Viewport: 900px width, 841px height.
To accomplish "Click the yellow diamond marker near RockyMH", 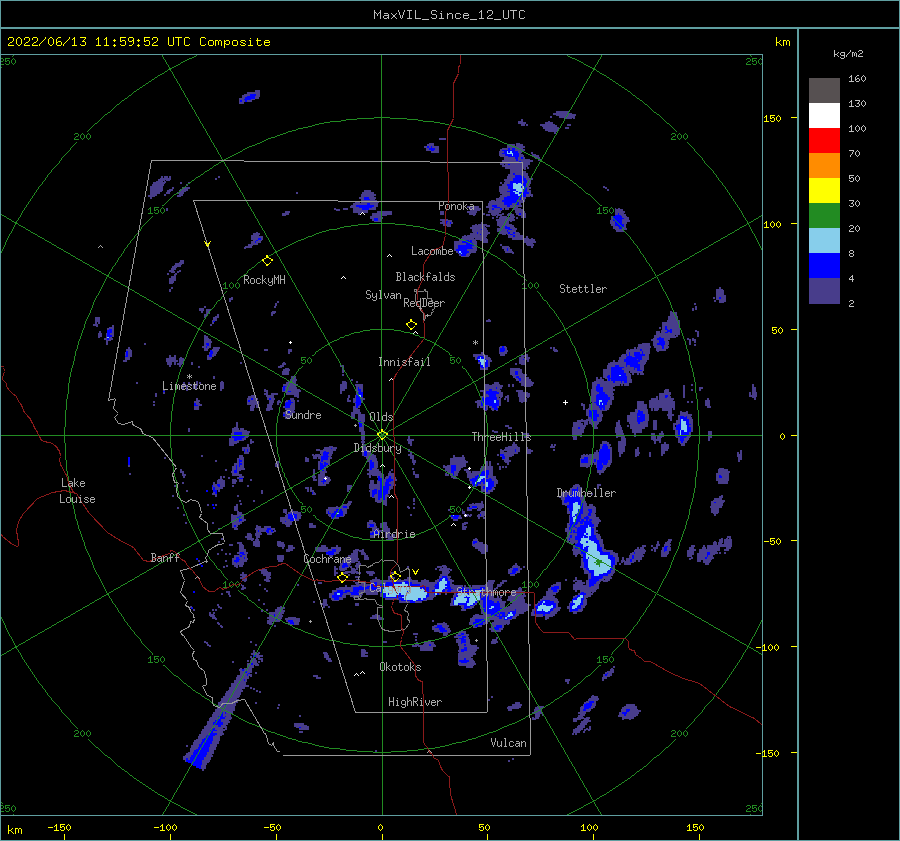I will click(267, 261).
